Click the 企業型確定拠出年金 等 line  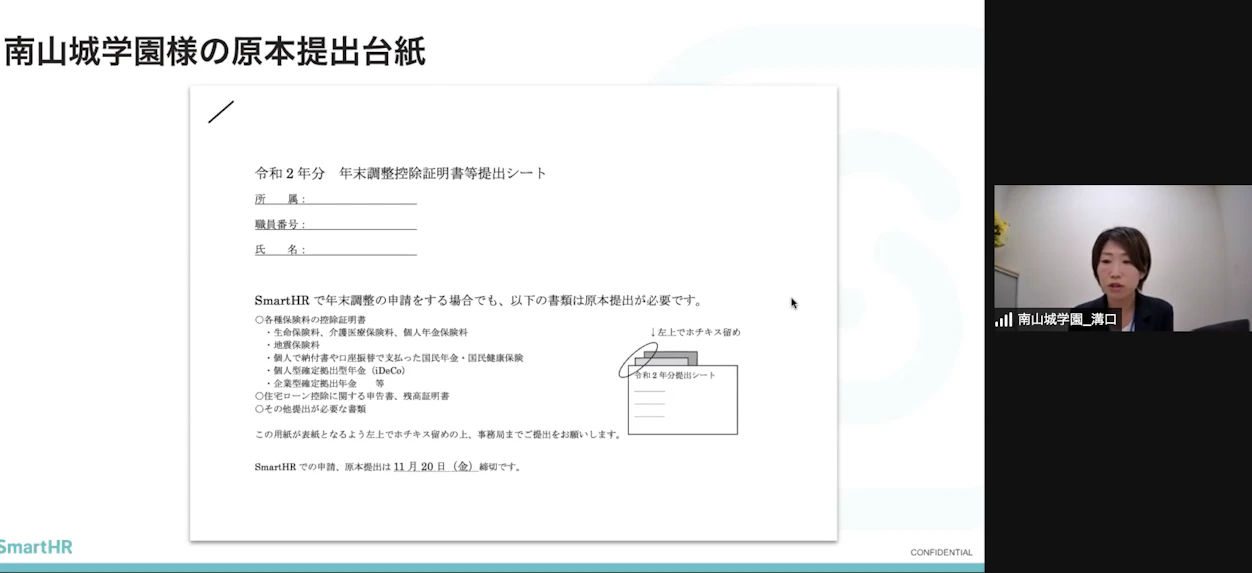click(x=325, y=383)
